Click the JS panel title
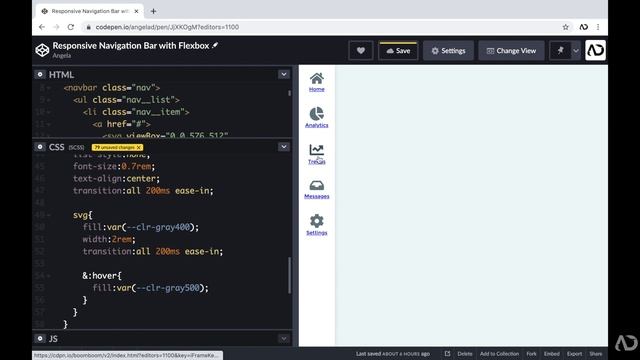 click(53, 339)
